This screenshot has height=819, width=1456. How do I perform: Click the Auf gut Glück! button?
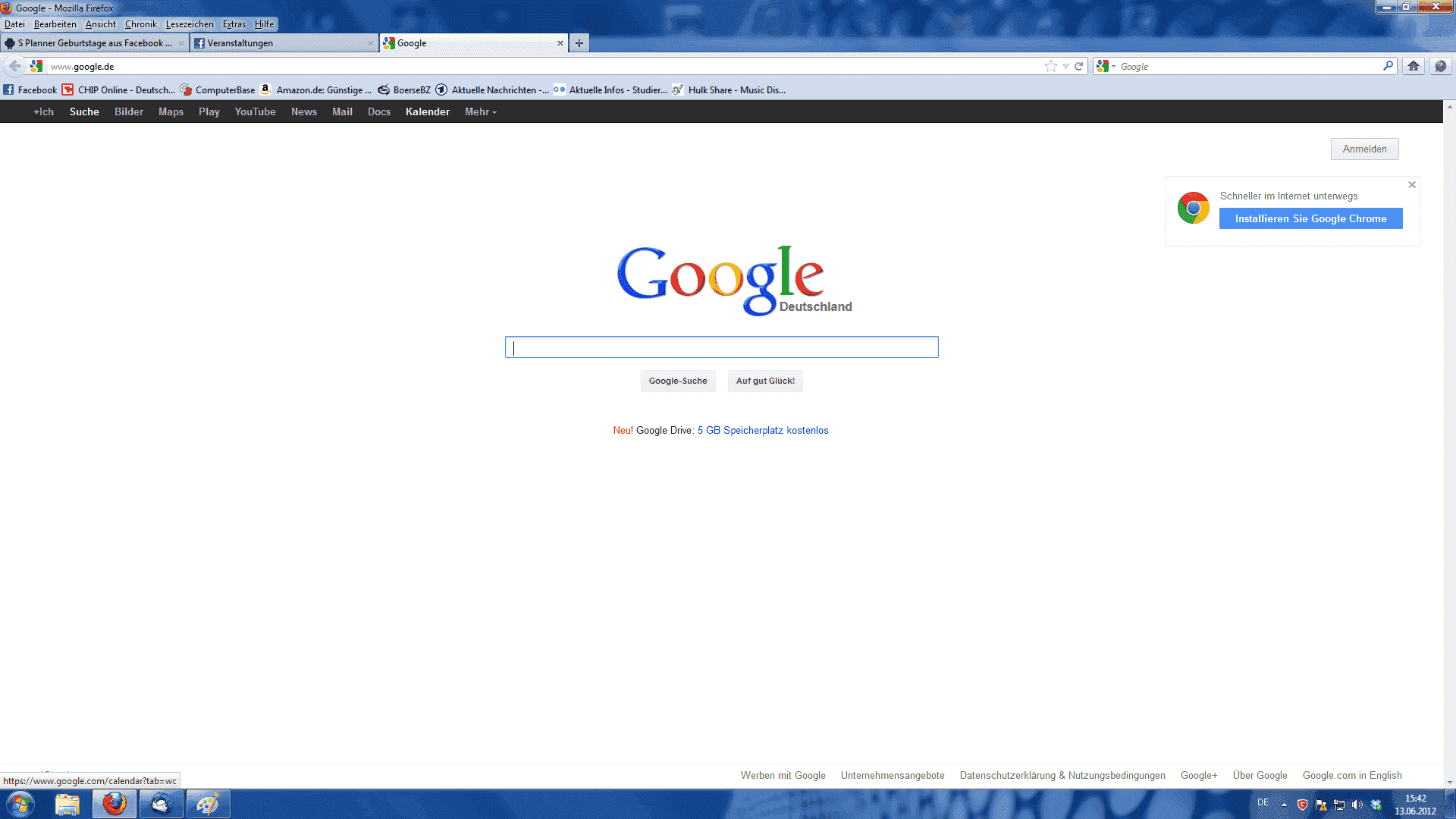765,381
